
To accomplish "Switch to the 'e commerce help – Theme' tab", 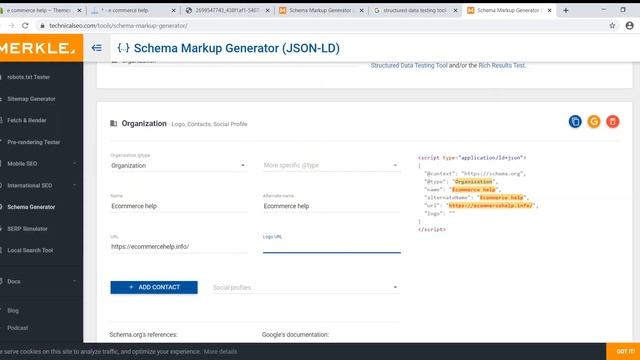I will tap(38, 11).
